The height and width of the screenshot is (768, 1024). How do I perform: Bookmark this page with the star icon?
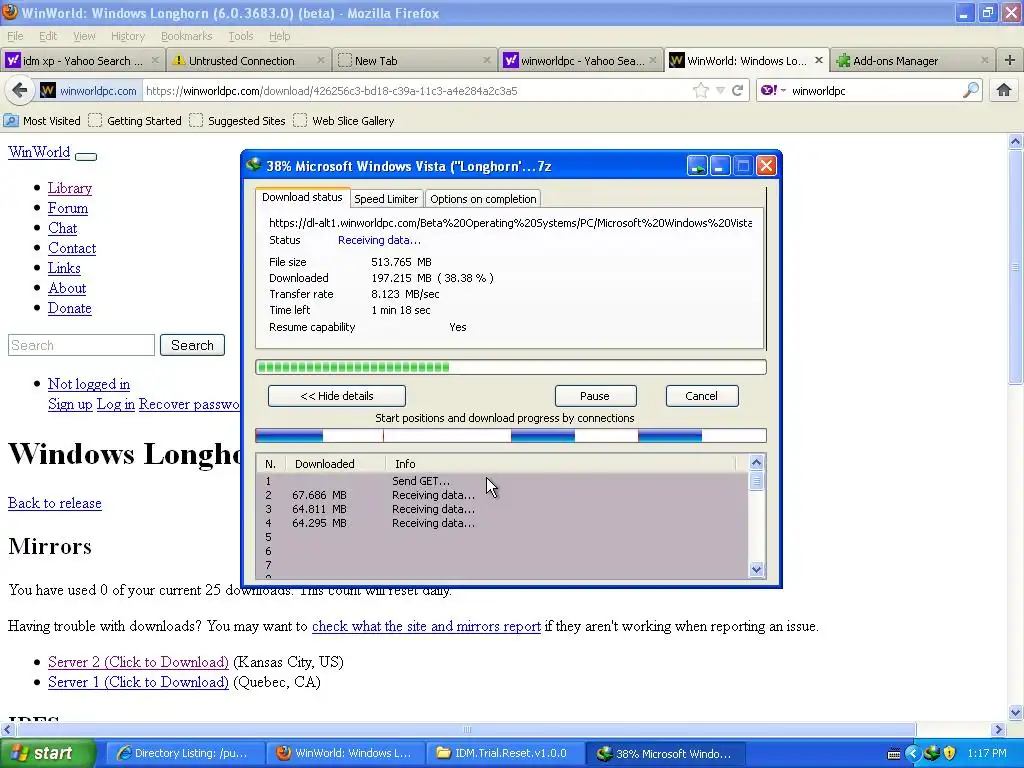coord(701,90)
